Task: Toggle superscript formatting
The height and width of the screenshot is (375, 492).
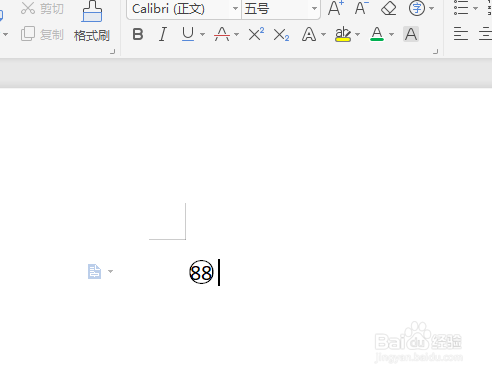Action: 256,34
